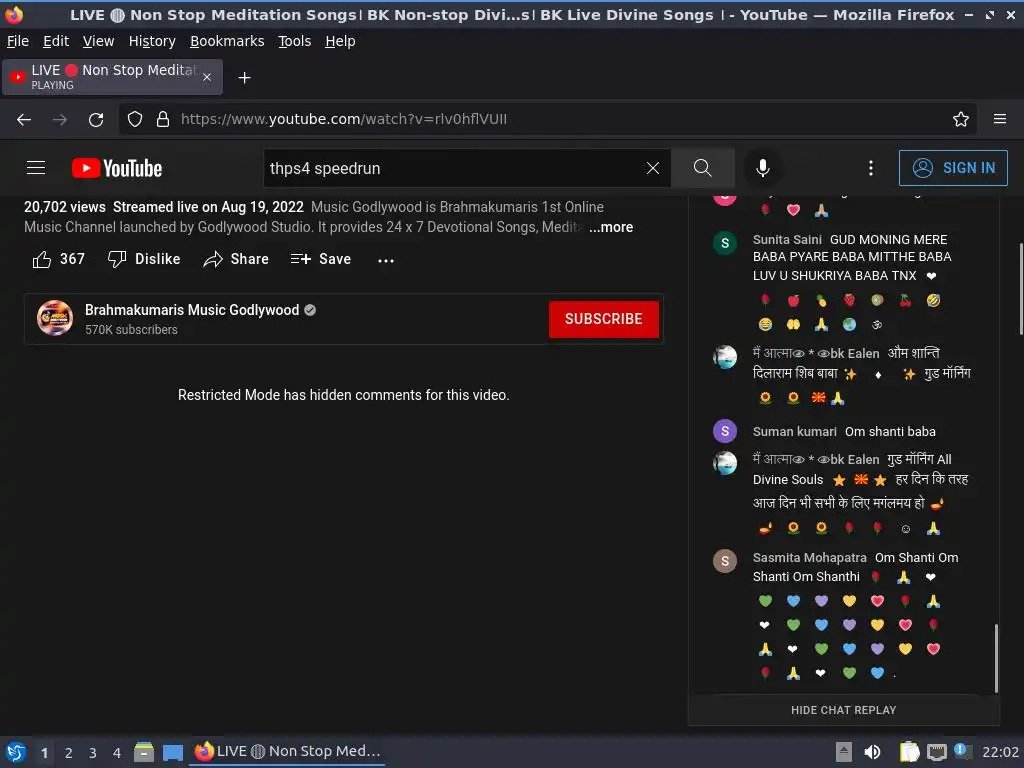The height and width of the screenshot is (768, 1024).
Task: Open the Bookmarks menu
Action: (227, 41)
